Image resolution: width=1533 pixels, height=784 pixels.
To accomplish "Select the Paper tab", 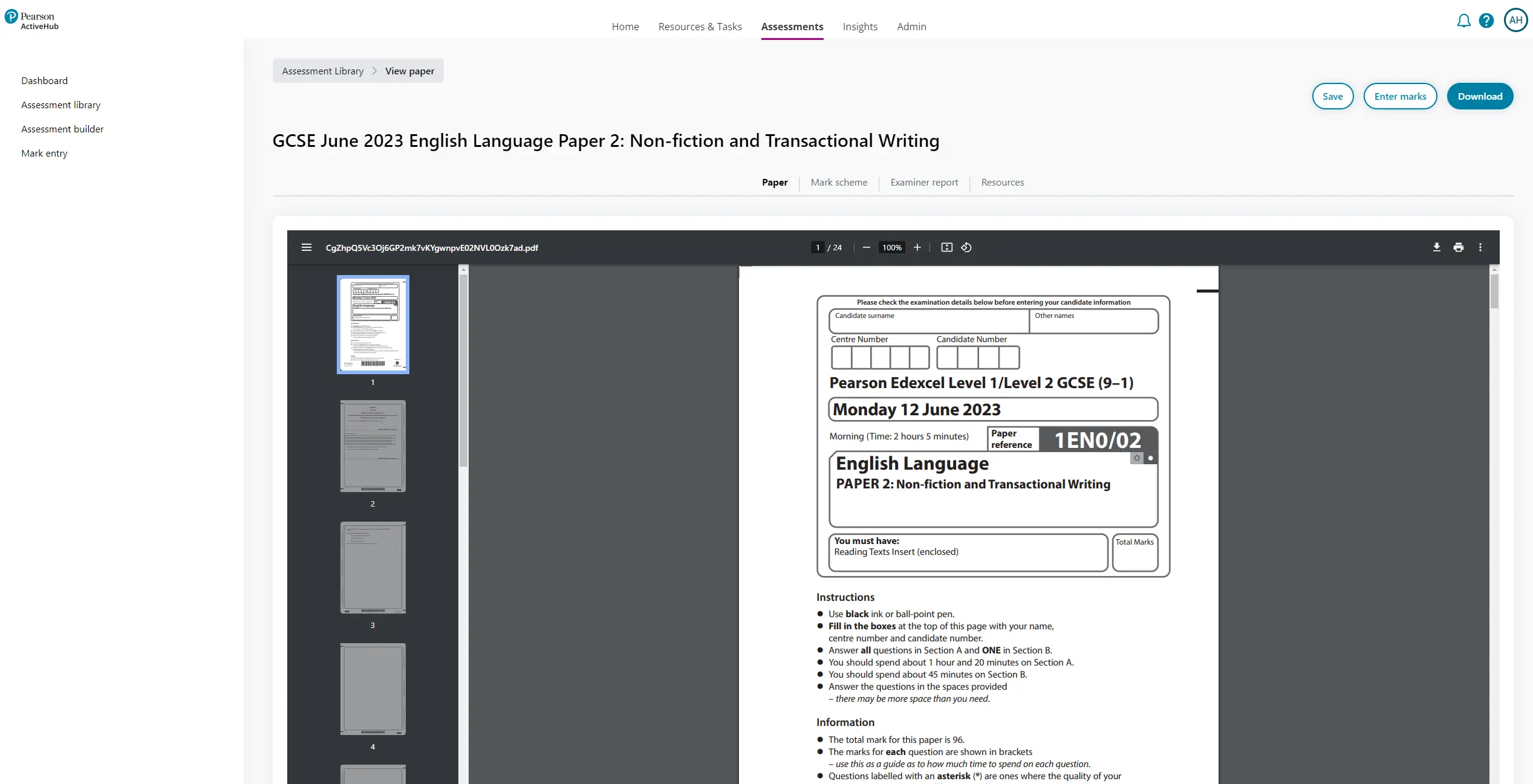I will point(775,183).
